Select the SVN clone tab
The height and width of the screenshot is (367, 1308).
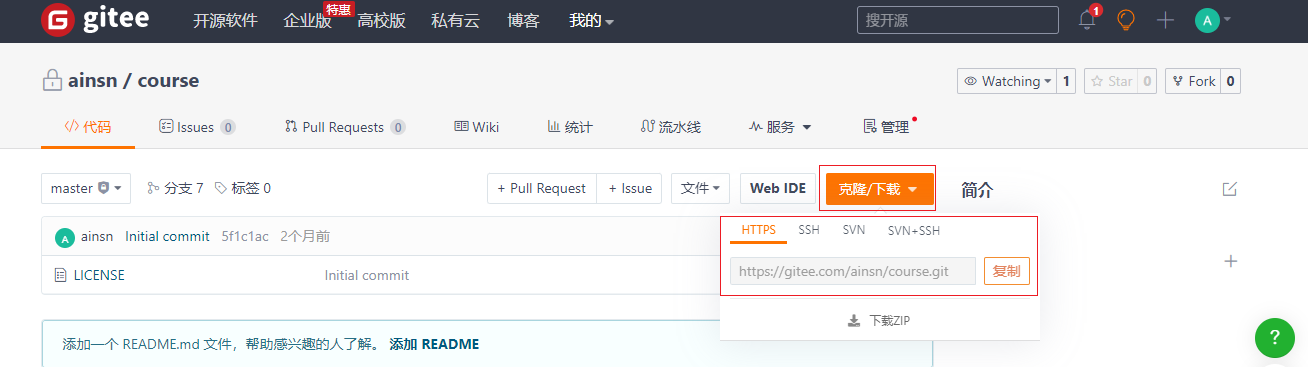[x=854, y=230]
